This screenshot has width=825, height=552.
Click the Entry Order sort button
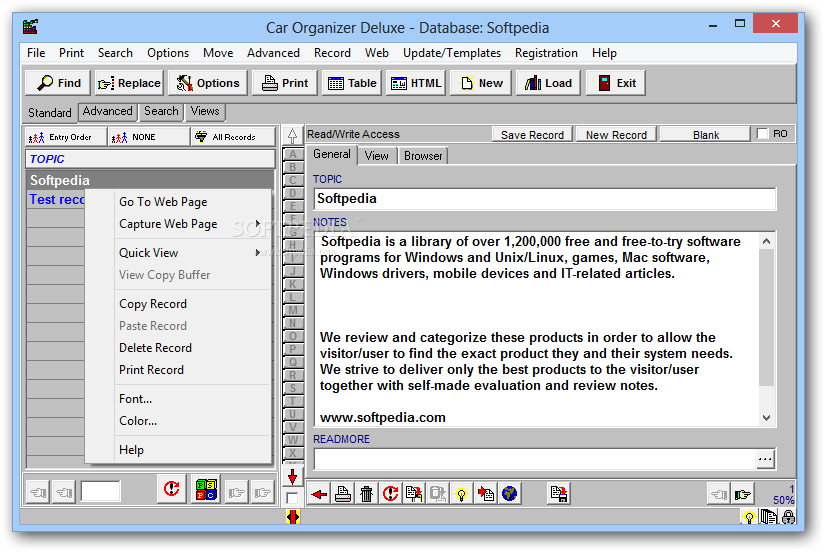click(66, 137)
